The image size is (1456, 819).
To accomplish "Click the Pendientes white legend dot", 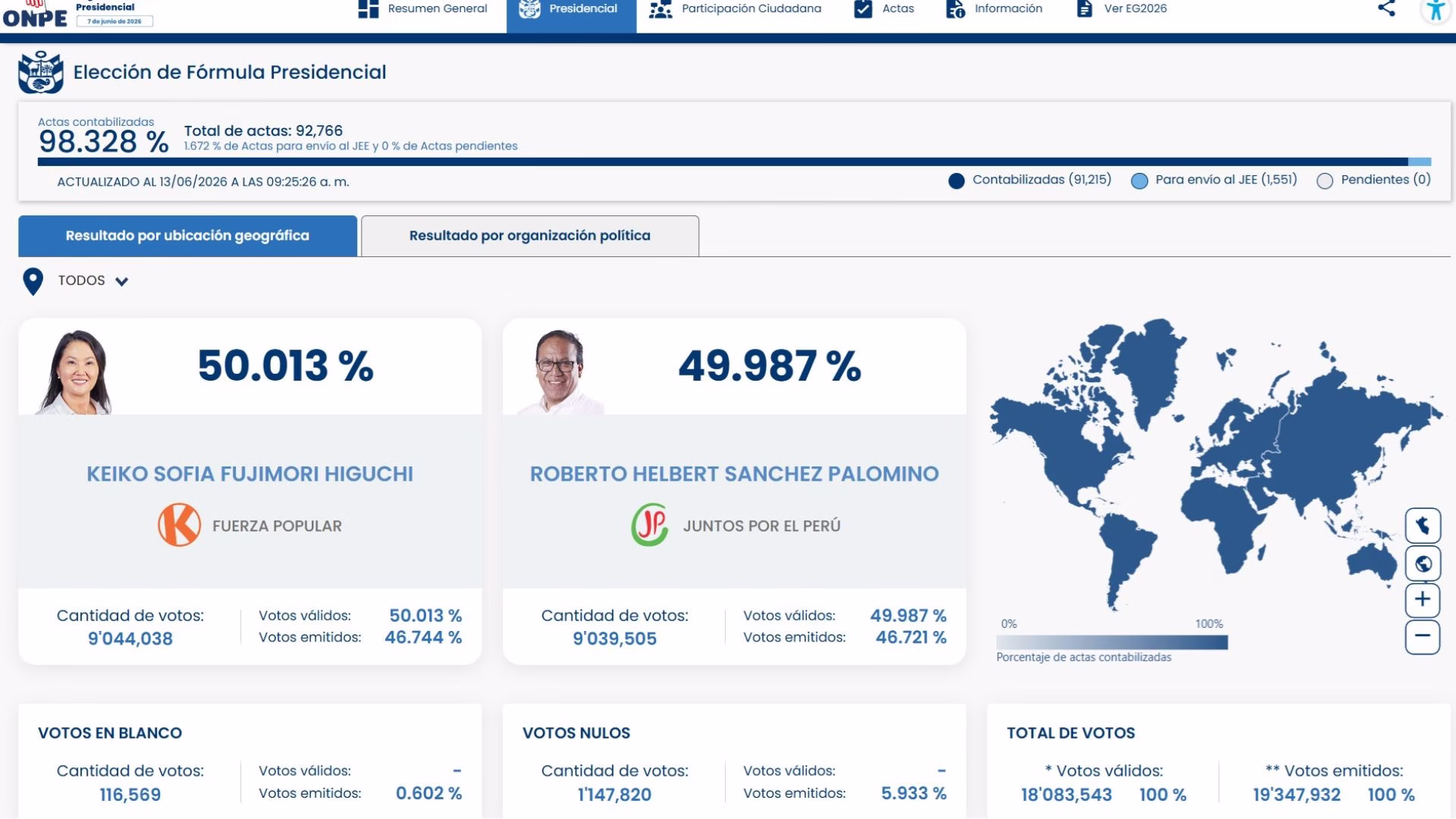I will tap(1325, 180).
